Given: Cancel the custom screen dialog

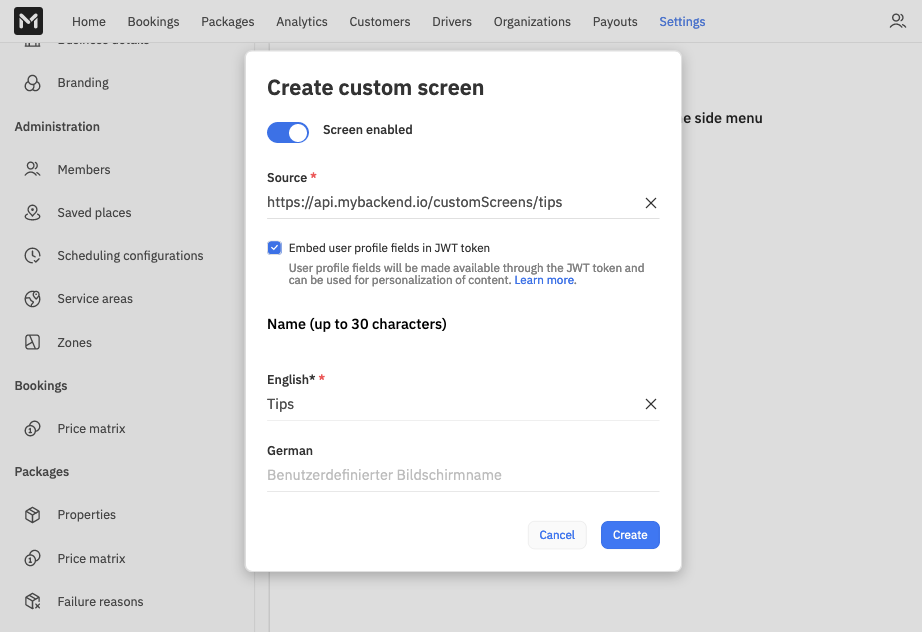Looking at the screenshot, I should click(557, 535).
